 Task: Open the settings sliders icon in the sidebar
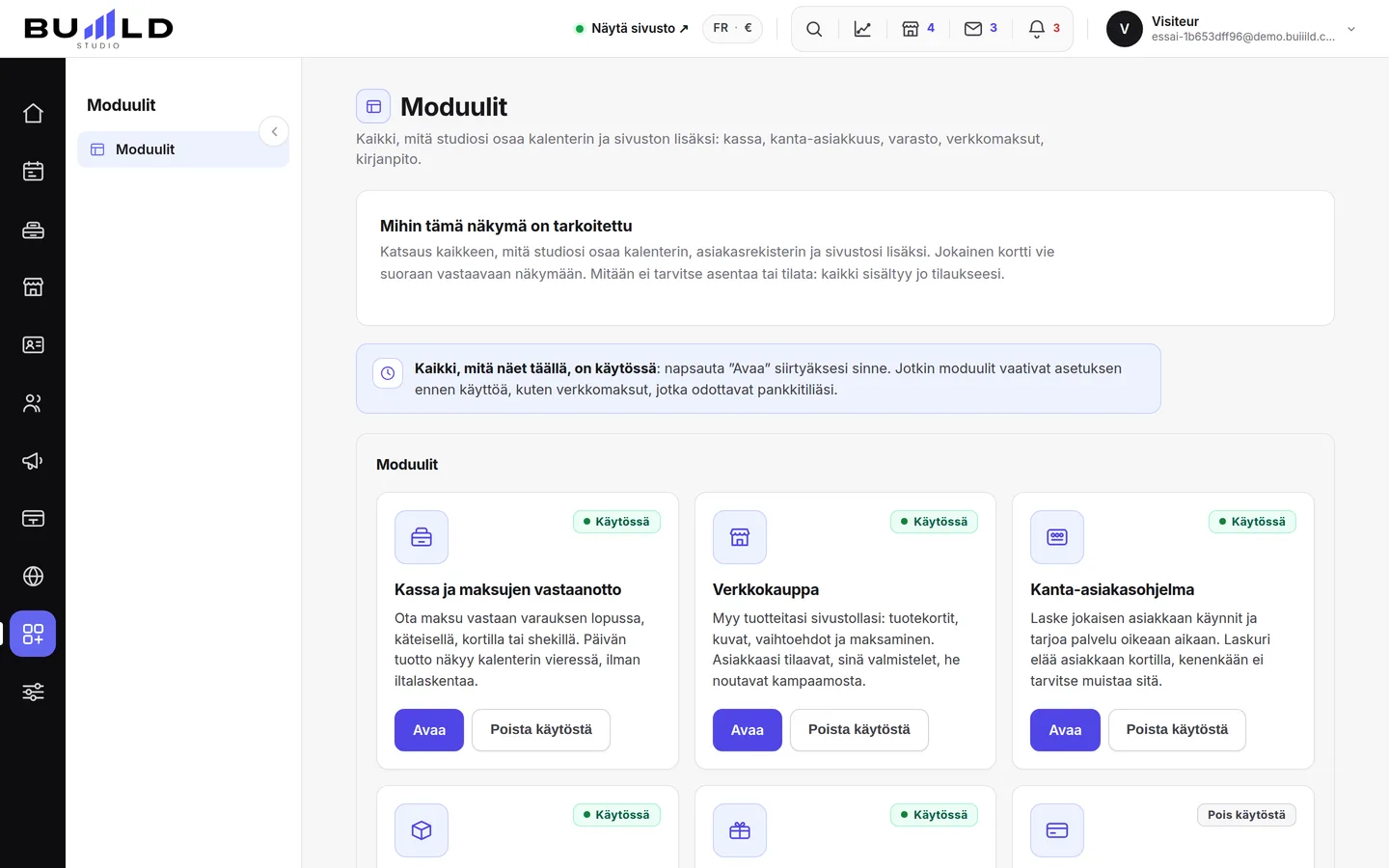coord(33,692)
